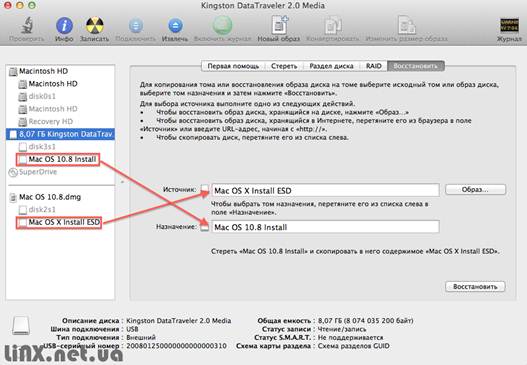527x365 pixels.
Task: Click the Resize Image (Изменить размер образа) icon
Action: pyautogui.click(x=406, y=25)
